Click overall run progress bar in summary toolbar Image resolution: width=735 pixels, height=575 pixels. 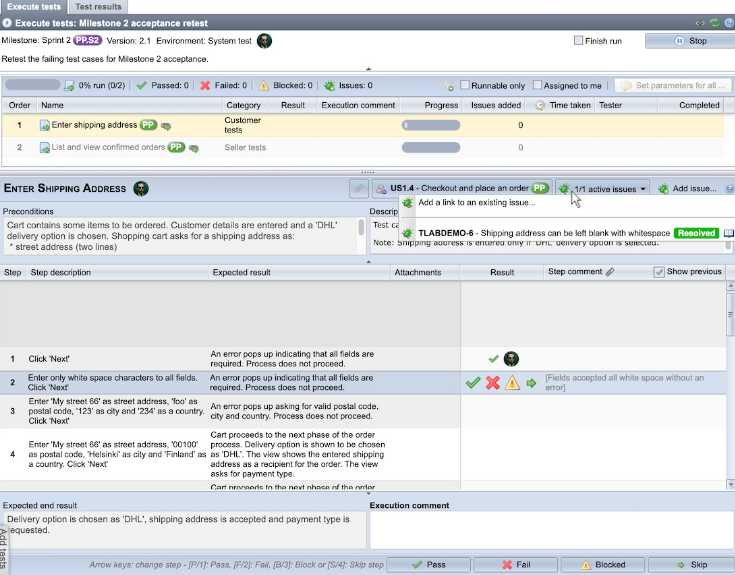coord(32,85)
